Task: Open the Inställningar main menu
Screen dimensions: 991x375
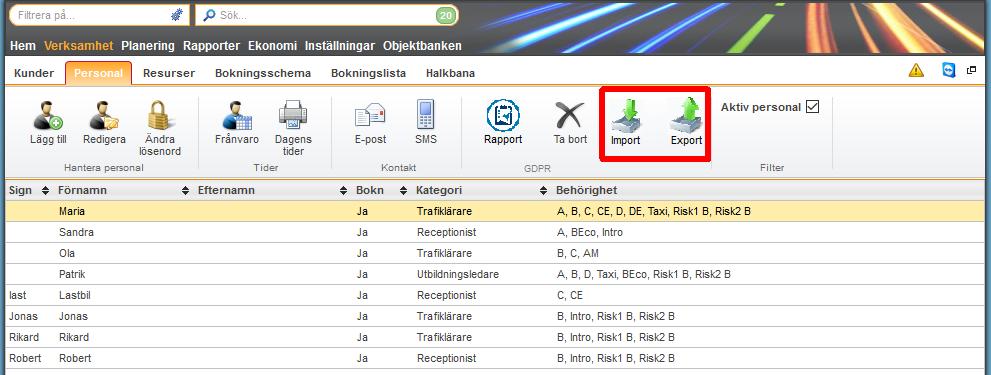Action: 339,46
